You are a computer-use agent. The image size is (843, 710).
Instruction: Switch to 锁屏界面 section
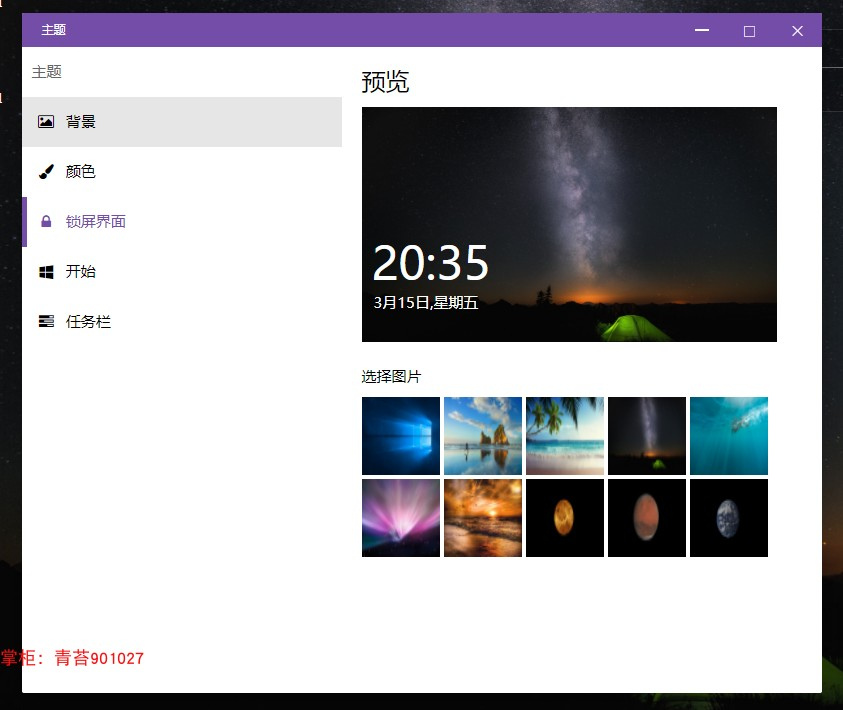coord(182,221)
